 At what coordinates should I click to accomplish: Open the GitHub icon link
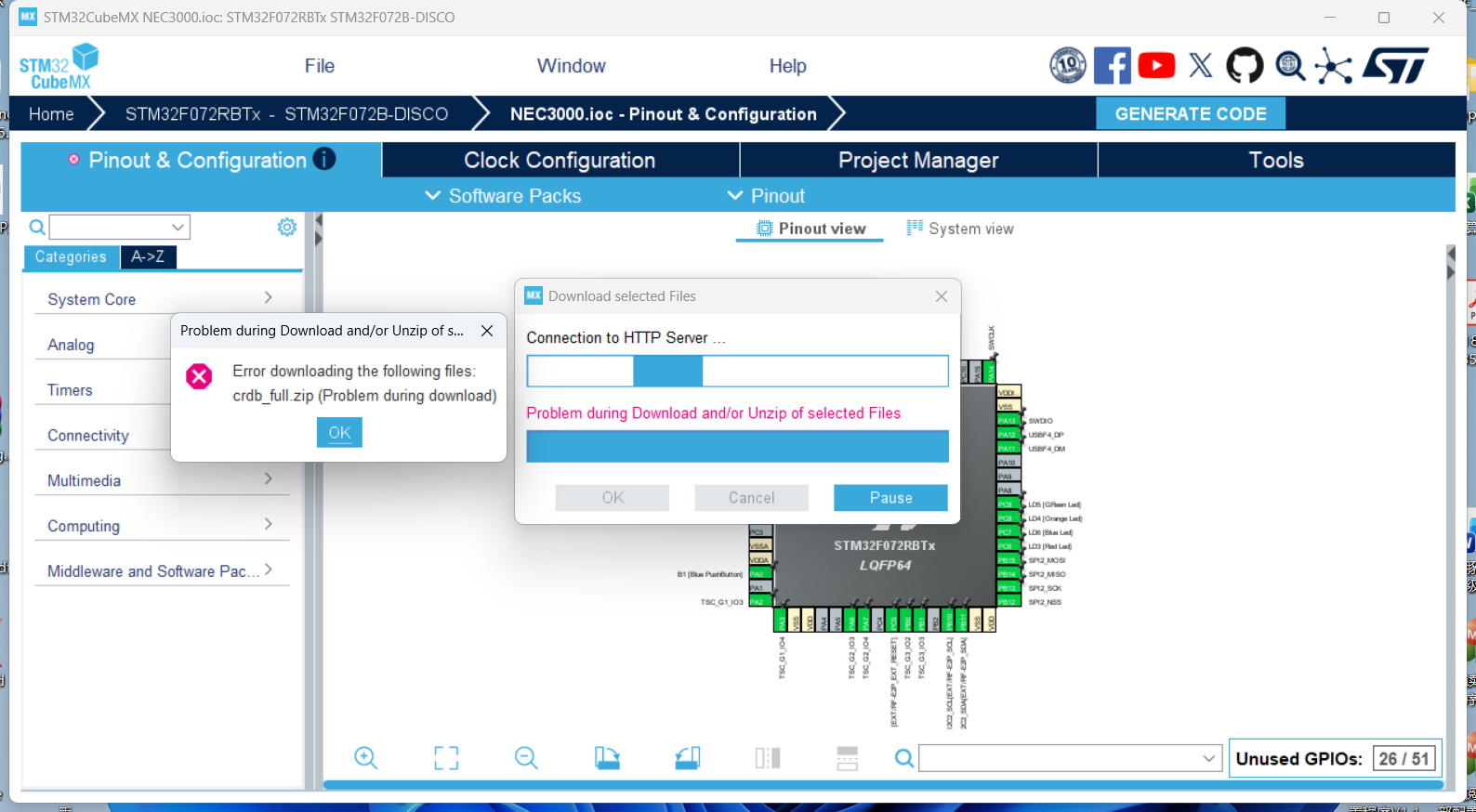1245,66
